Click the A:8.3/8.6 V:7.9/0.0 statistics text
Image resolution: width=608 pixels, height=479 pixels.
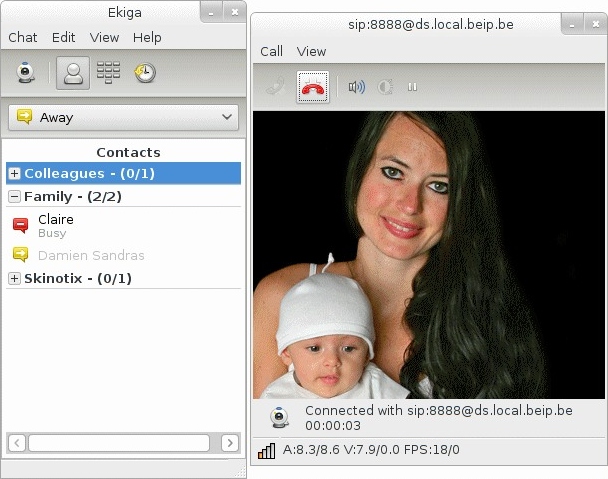pyautogui.click(x=371, y=450)
